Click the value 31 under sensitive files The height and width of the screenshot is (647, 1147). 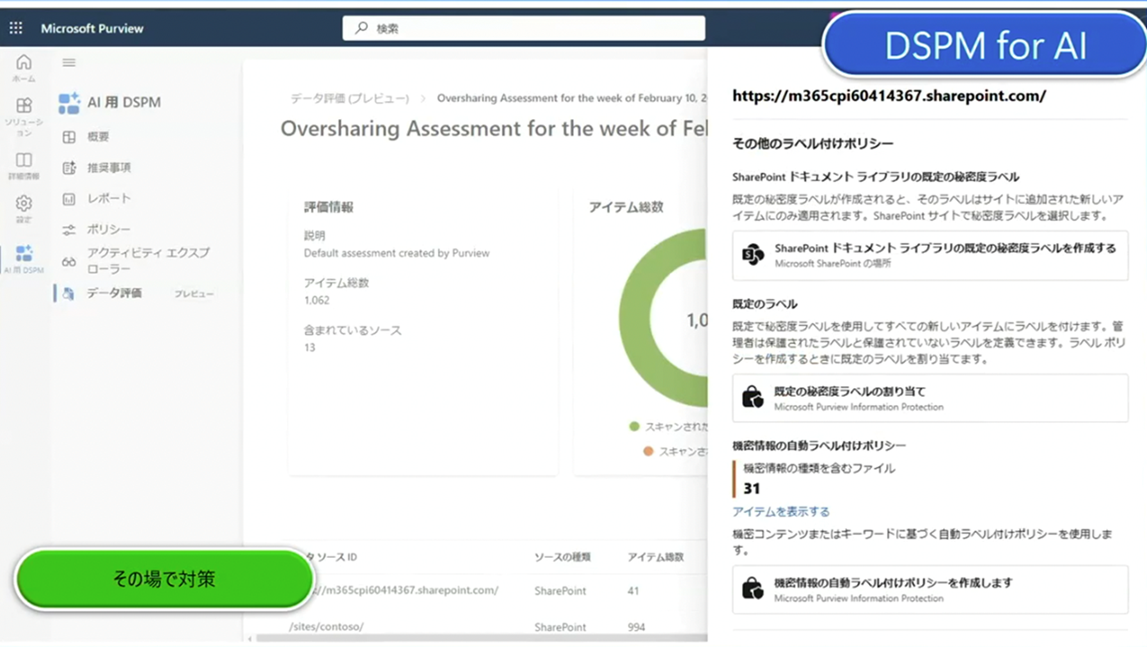(x=751, y=488)
